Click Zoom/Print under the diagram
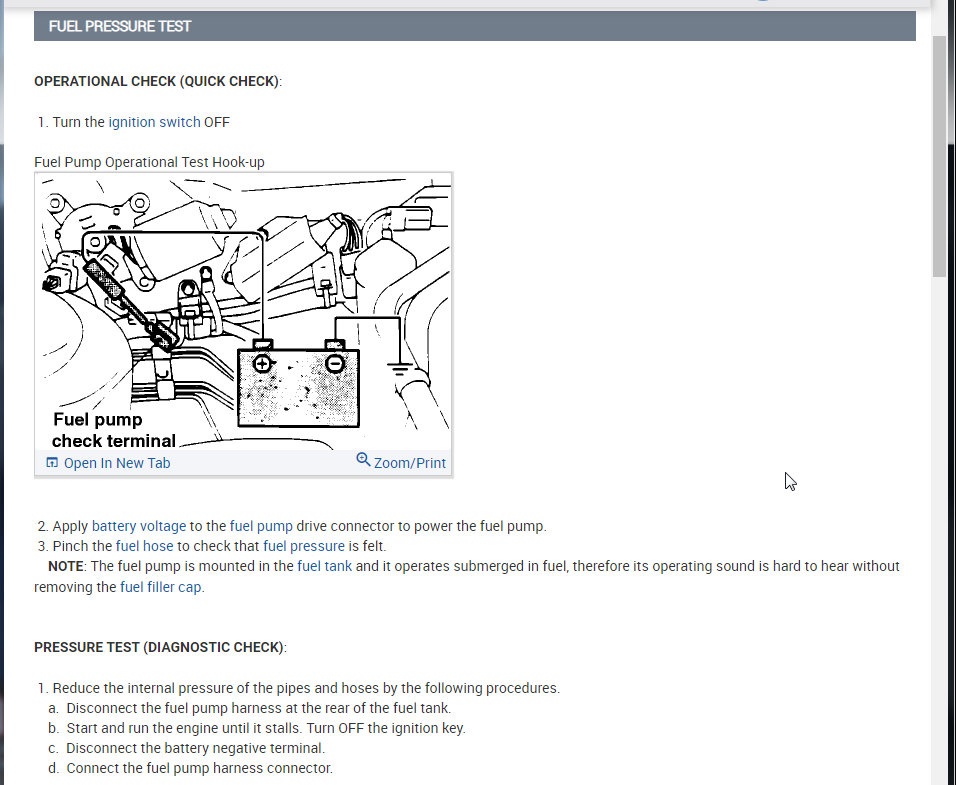956x785 pixels. coord(410,463)
